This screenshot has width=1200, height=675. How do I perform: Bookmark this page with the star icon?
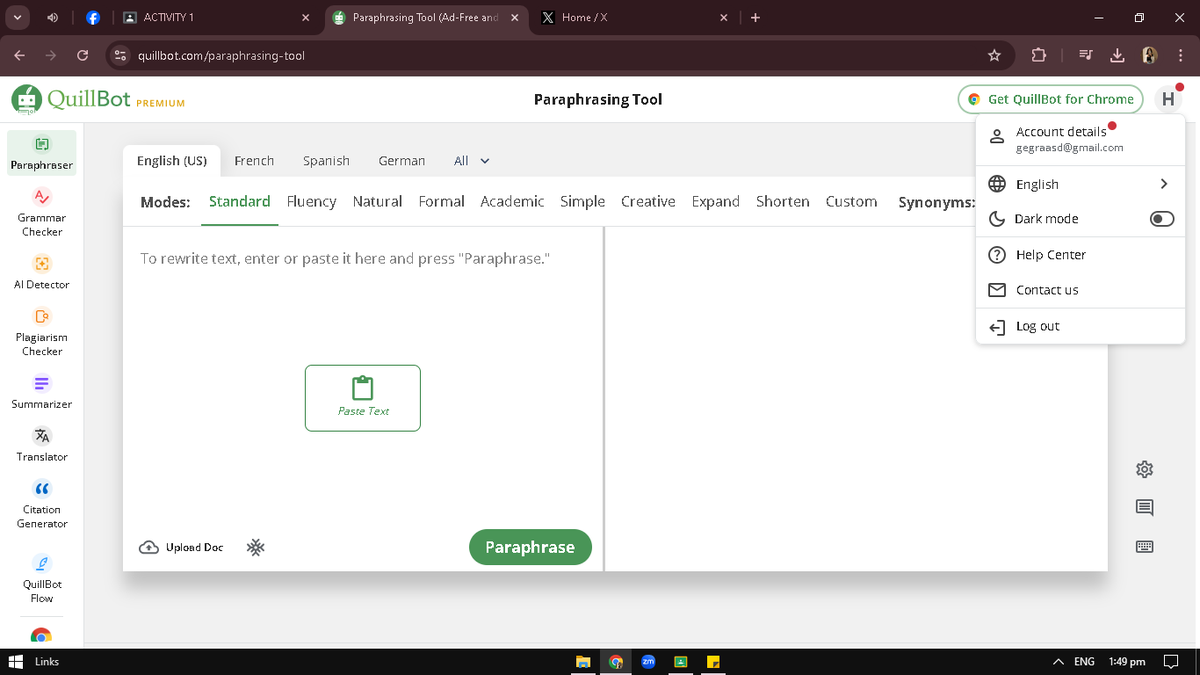tap(994, 55)
